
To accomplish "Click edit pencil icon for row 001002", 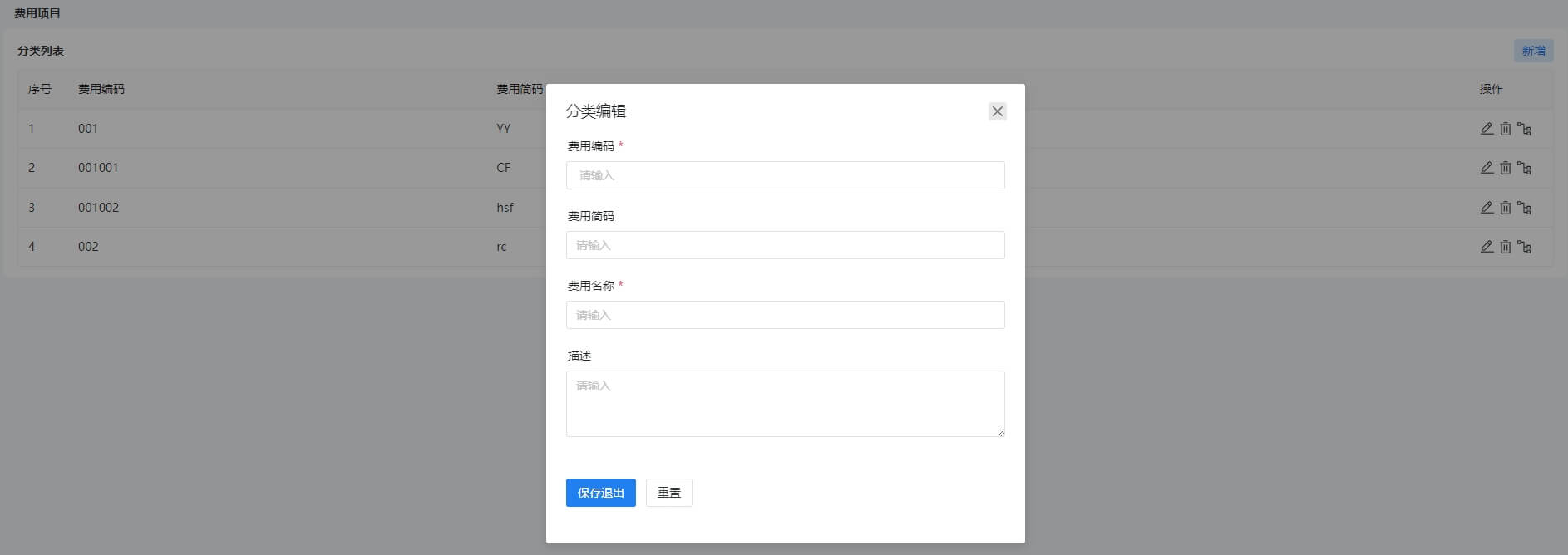I will [1487, 208].
